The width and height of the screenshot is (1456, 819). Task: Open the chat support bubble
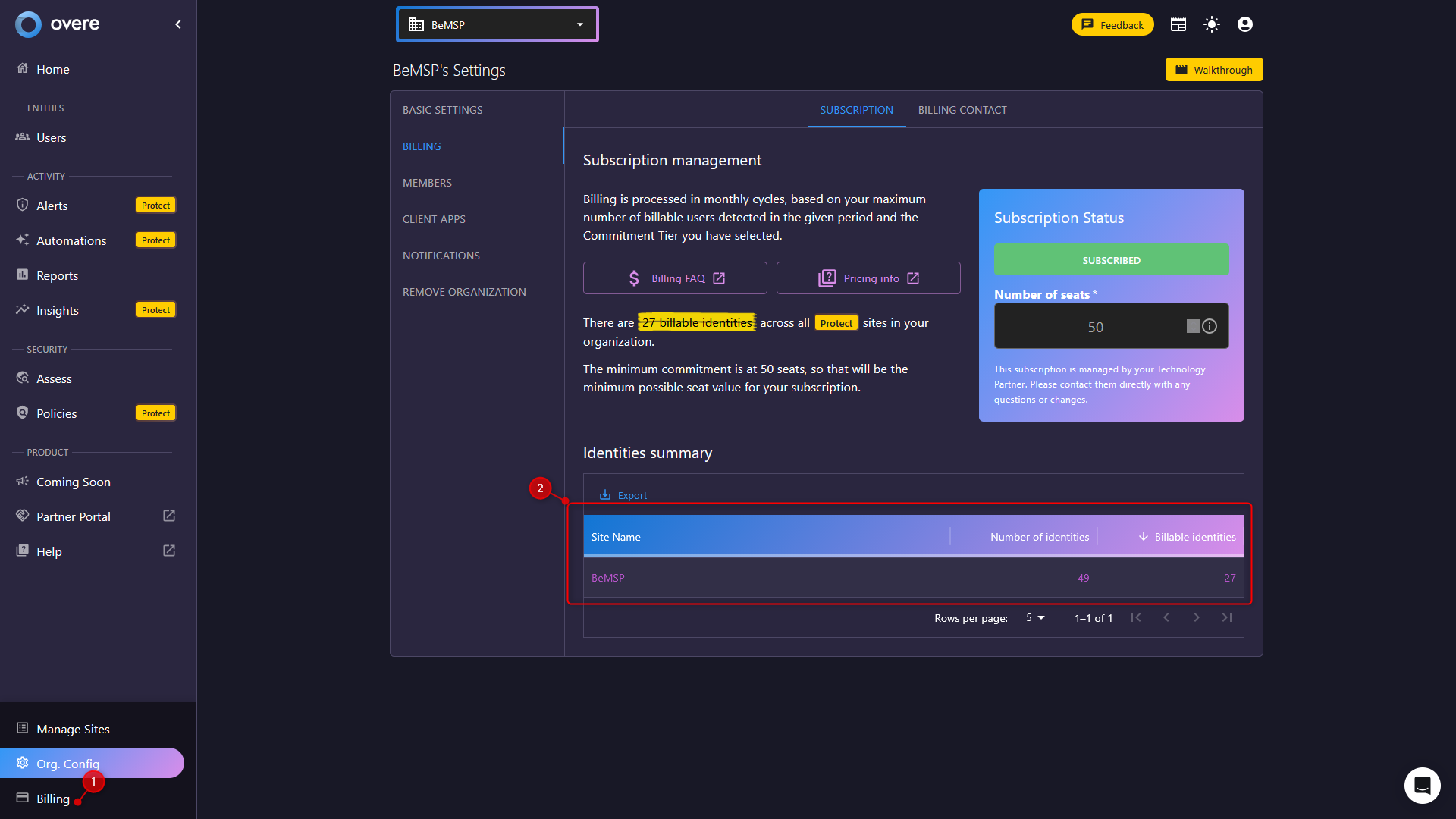1422,785
